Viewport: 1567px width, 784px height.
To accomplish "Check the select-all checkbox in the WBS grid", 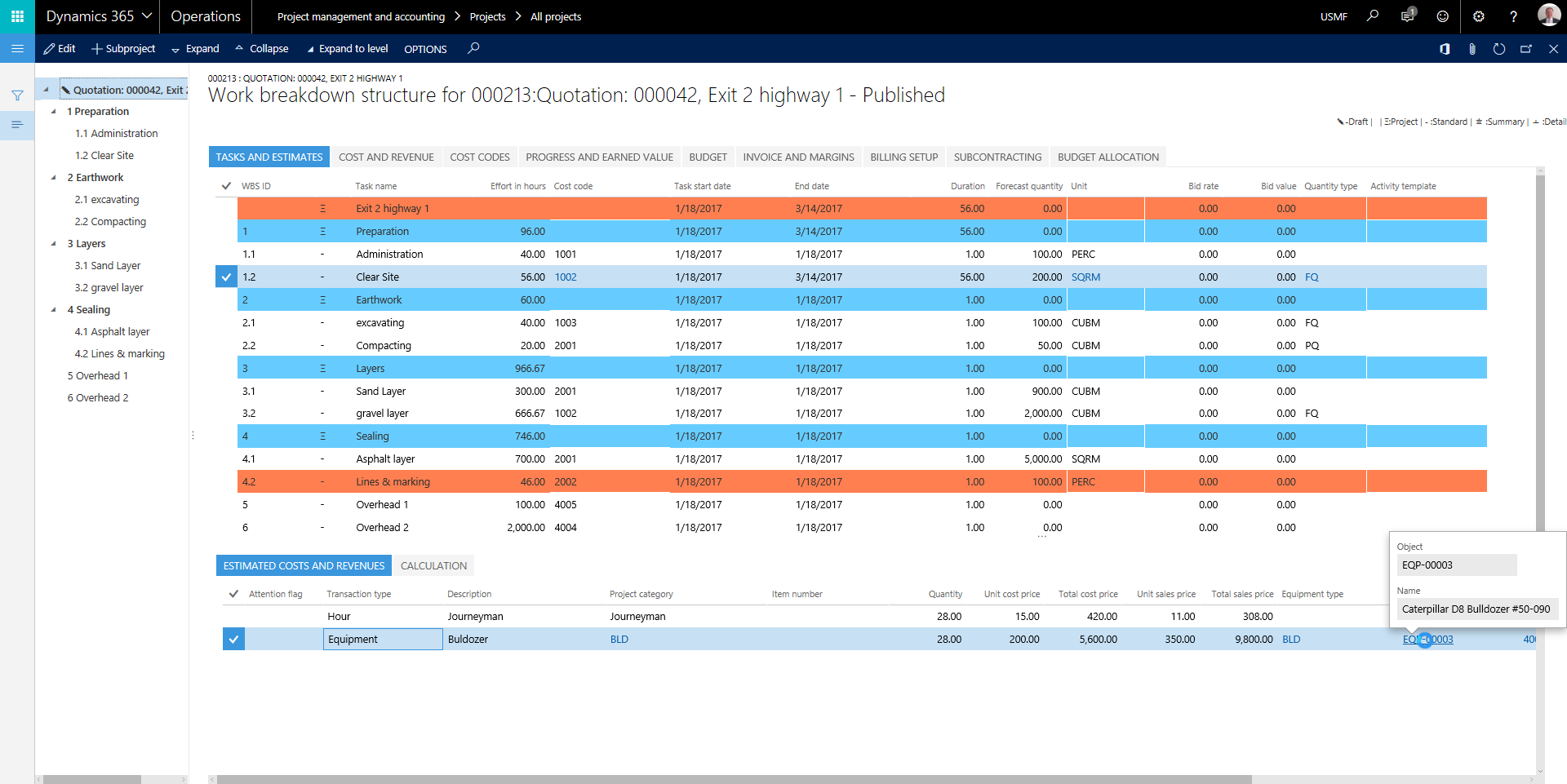I will click(226, 185).
